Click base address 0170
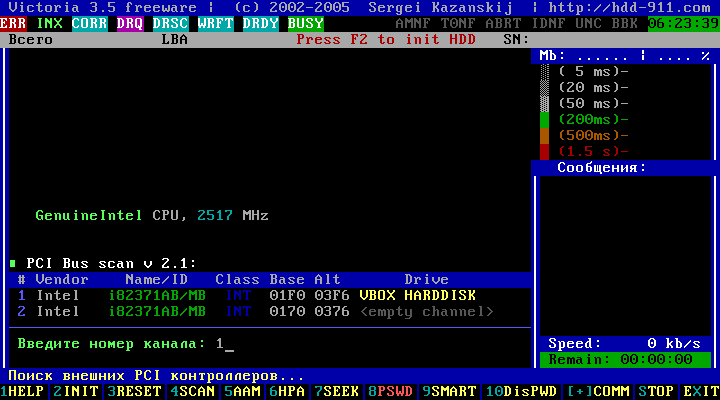The image size is (720, 400). click(x=287, y=312)
